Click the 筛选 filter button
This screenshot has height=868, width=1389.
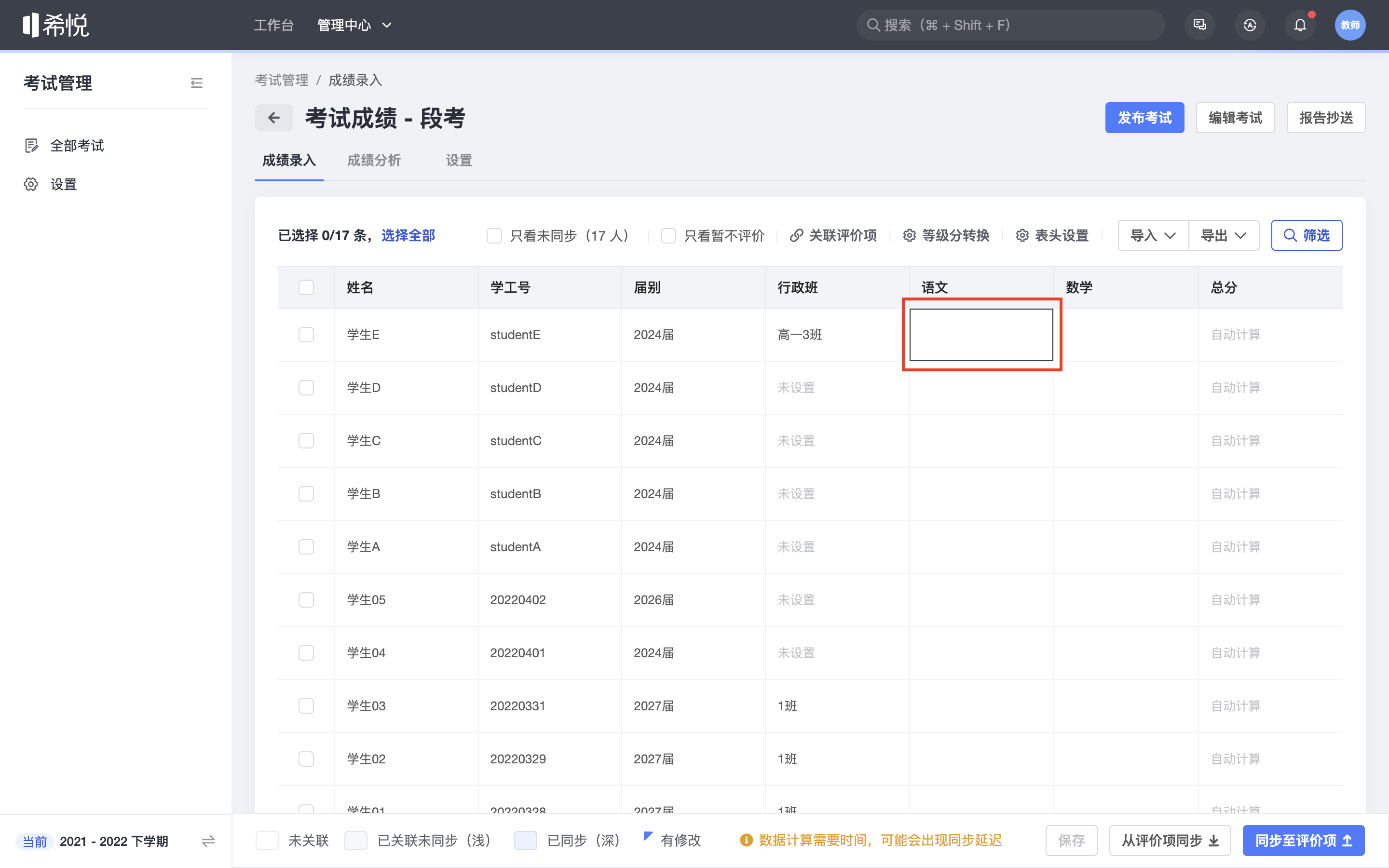tap(1307, 235)
